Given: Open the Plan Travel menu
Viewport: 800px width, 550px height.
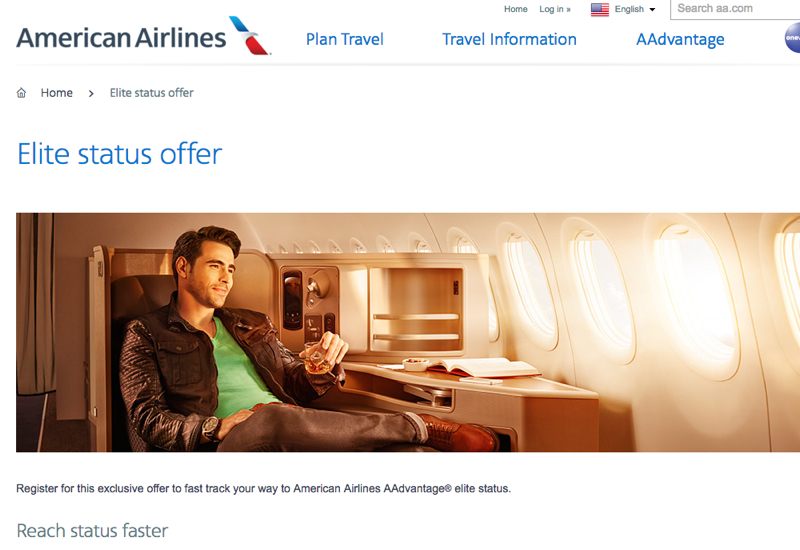Looking at the screenshot, I should click(344, 39).
